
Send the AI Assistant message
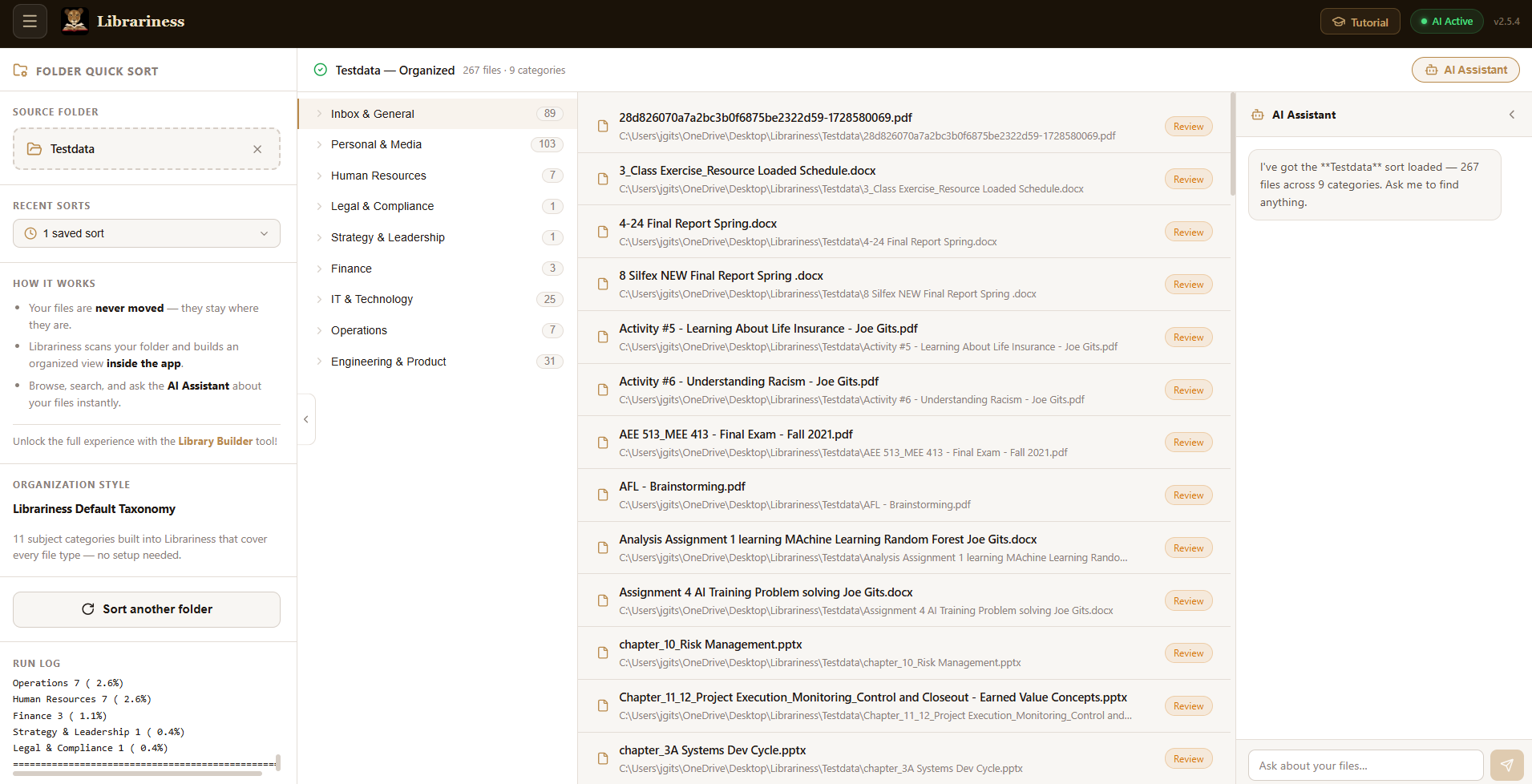(x=1507, y=766)
